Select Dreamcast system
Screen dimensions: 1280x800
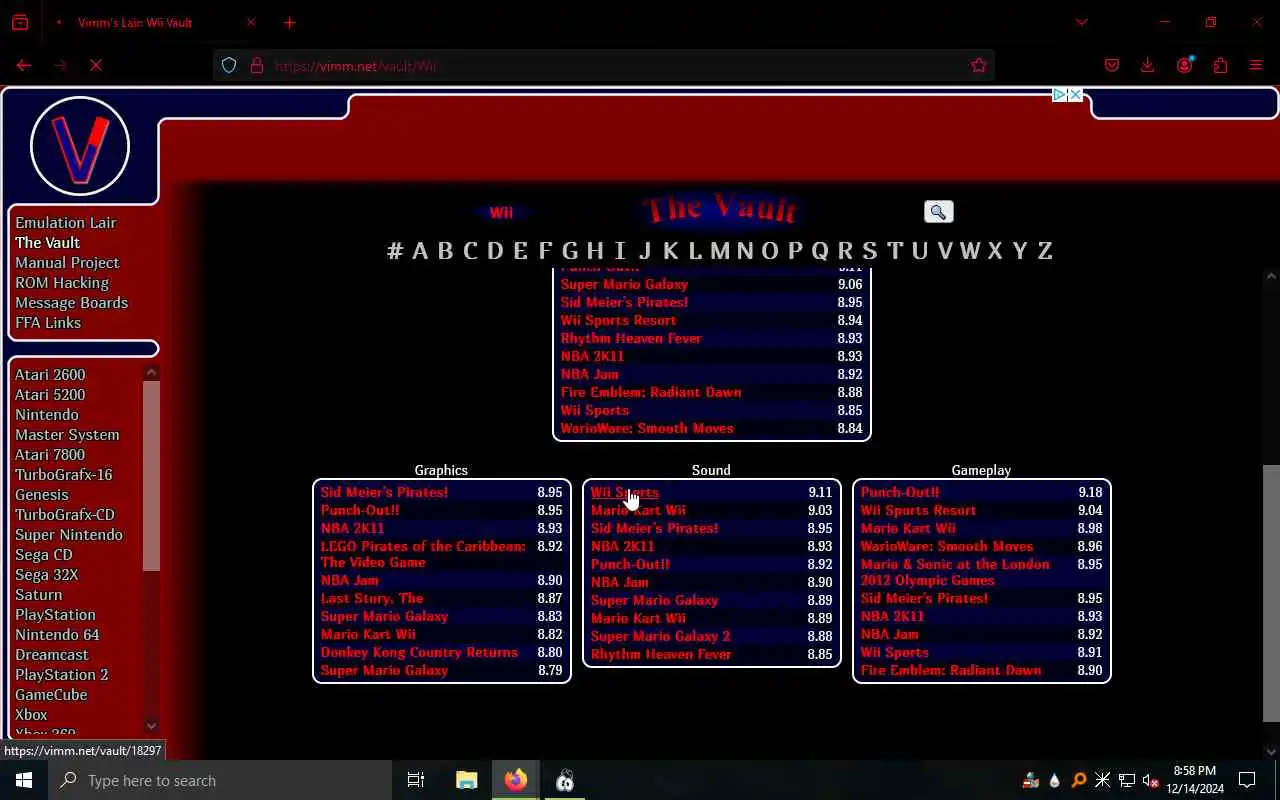click(52, 654)
